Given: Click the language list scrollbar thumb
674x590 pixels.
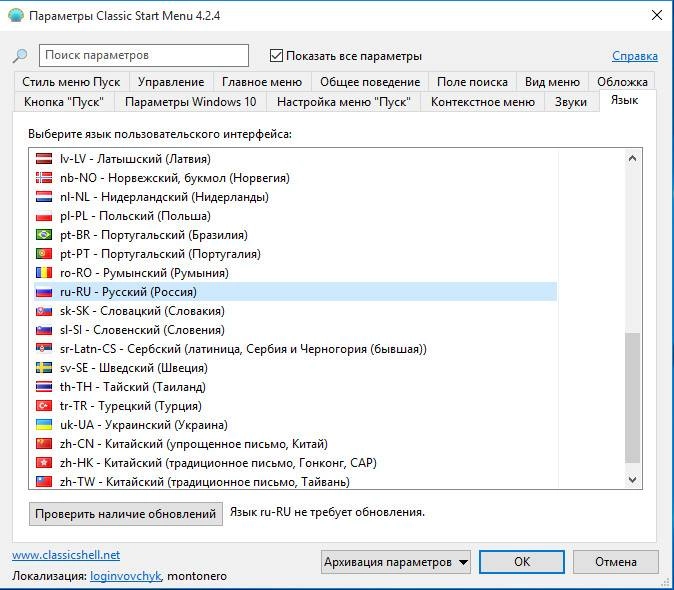Looking at the screenshot, I should [x=632, y=397].
